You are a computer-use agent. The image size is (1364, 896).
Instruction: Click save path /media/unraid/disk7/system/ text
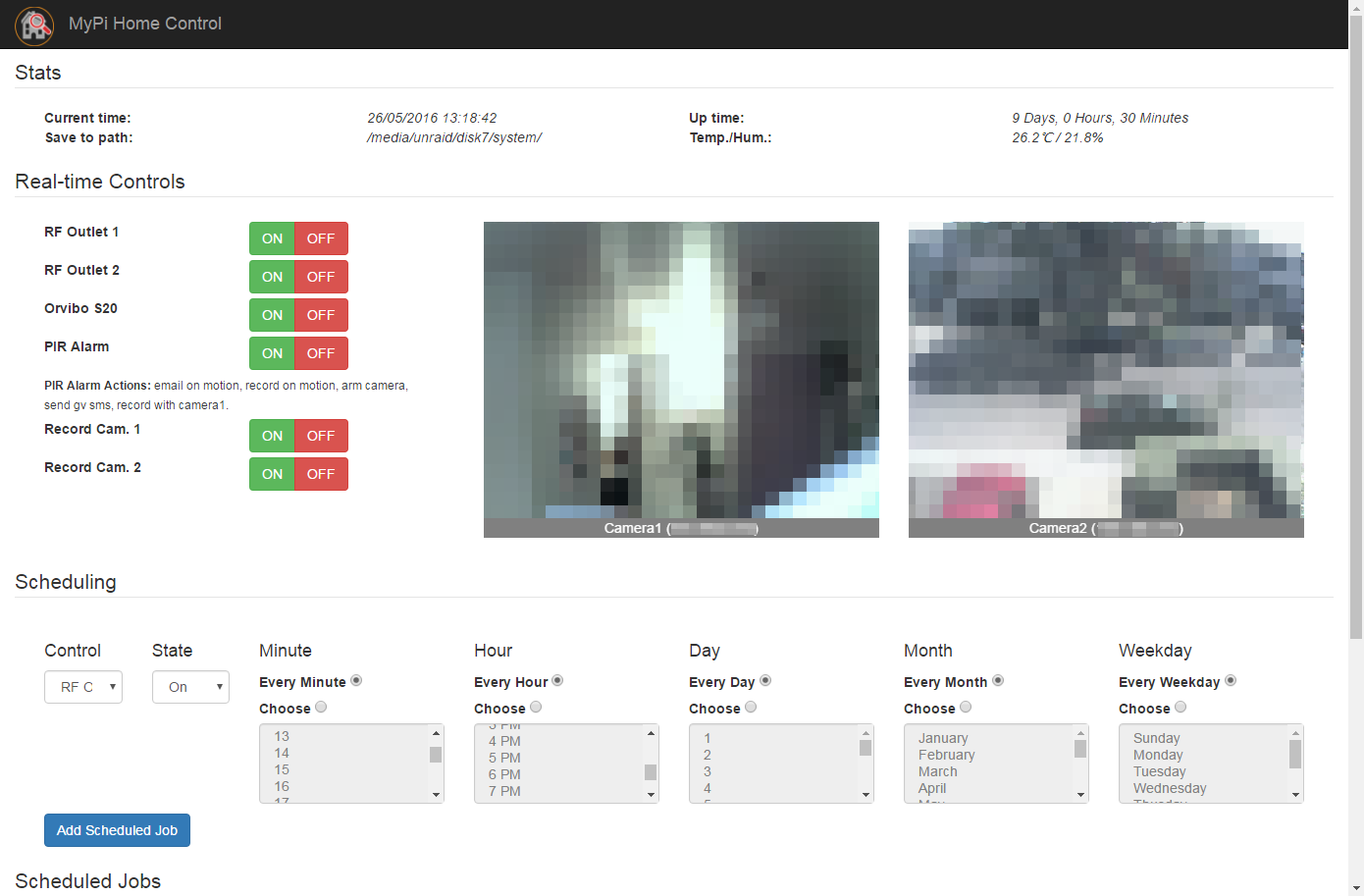tap(454, 137)
